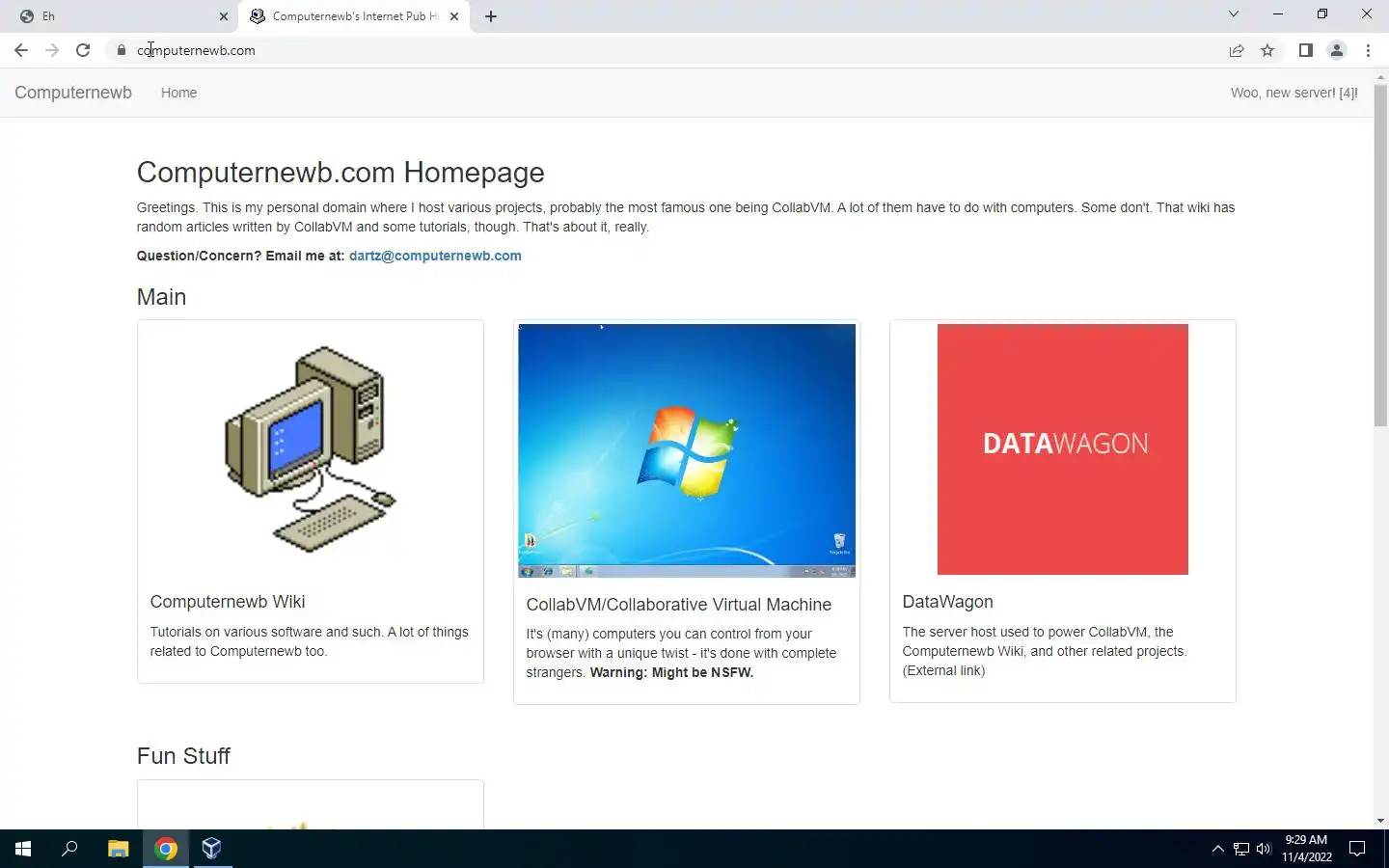
Task: Reload the computernewb.com page
Action: click(x=83, y=50)
